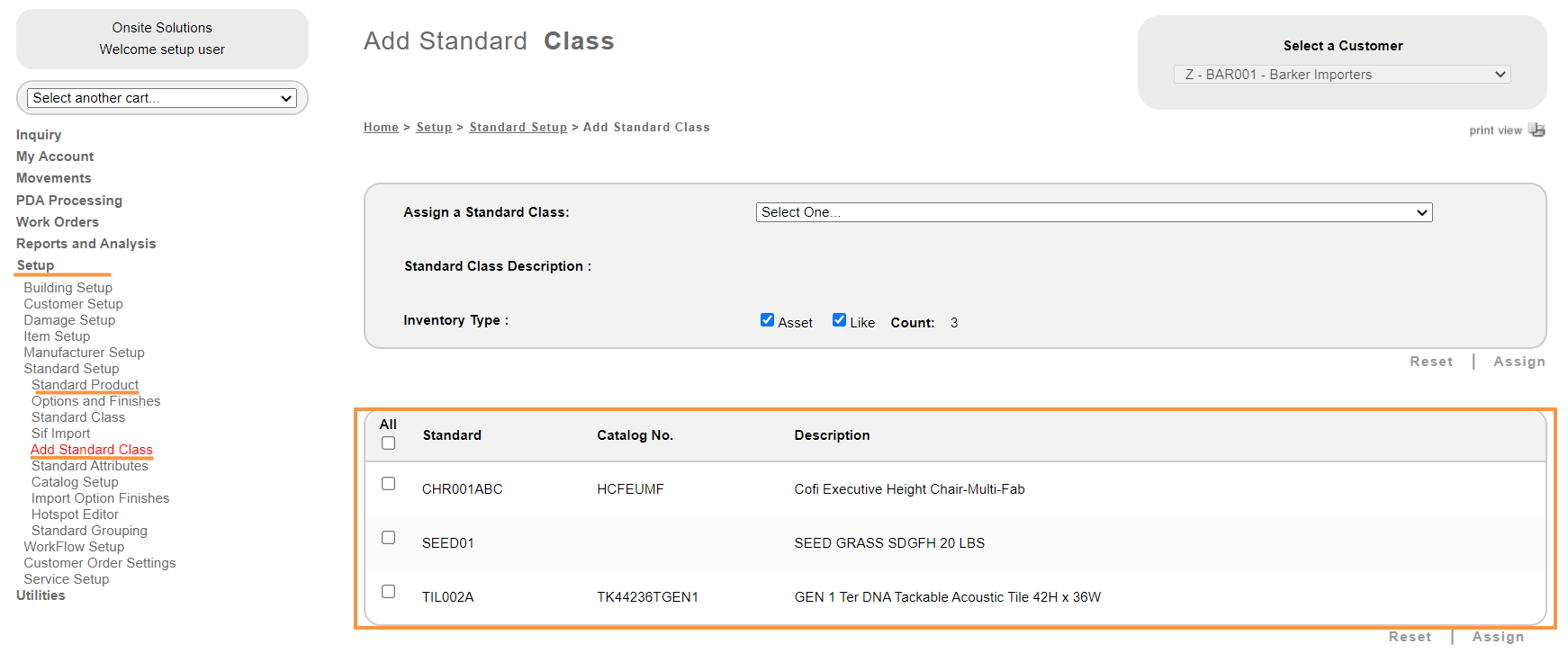Image resolution: width=1568 pixels, height=662 pixels.
Task: Uncheck the Asset inventory type checkbox
Action: (x=767, y=320)
